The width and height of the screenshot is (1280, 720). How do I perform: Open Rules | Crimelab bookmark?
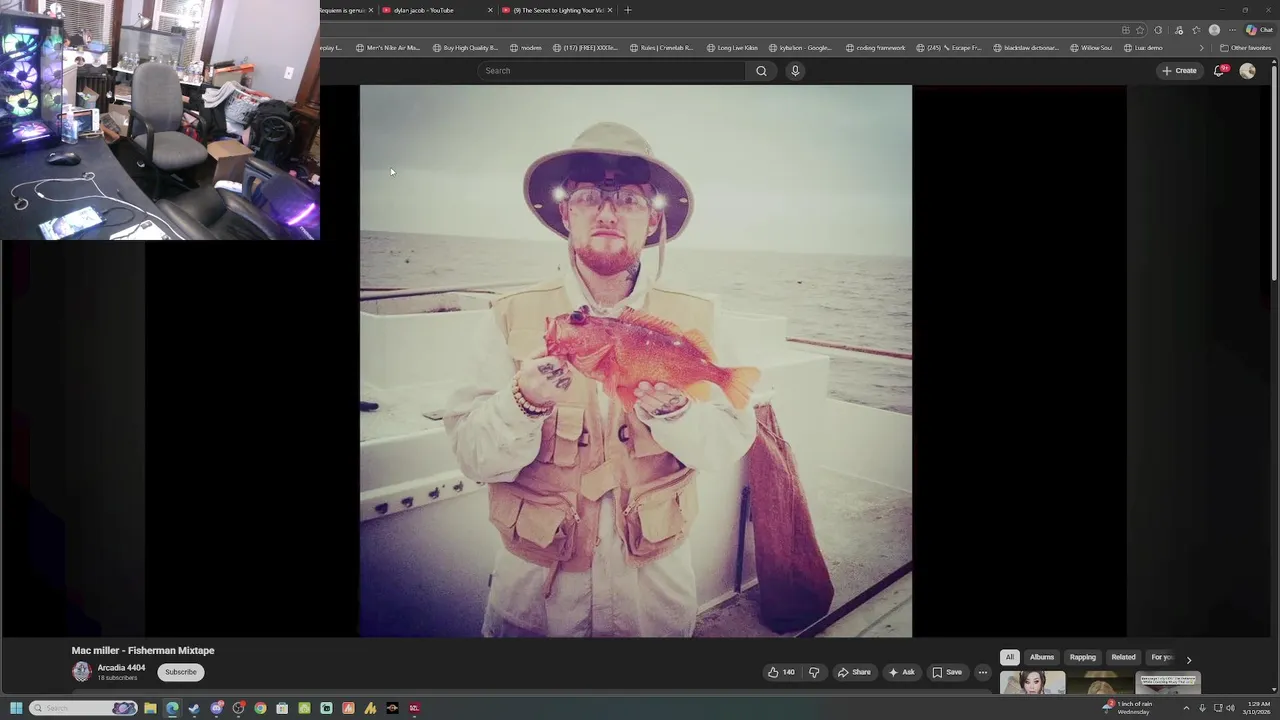pyautogui.click(x=662, y=48)
